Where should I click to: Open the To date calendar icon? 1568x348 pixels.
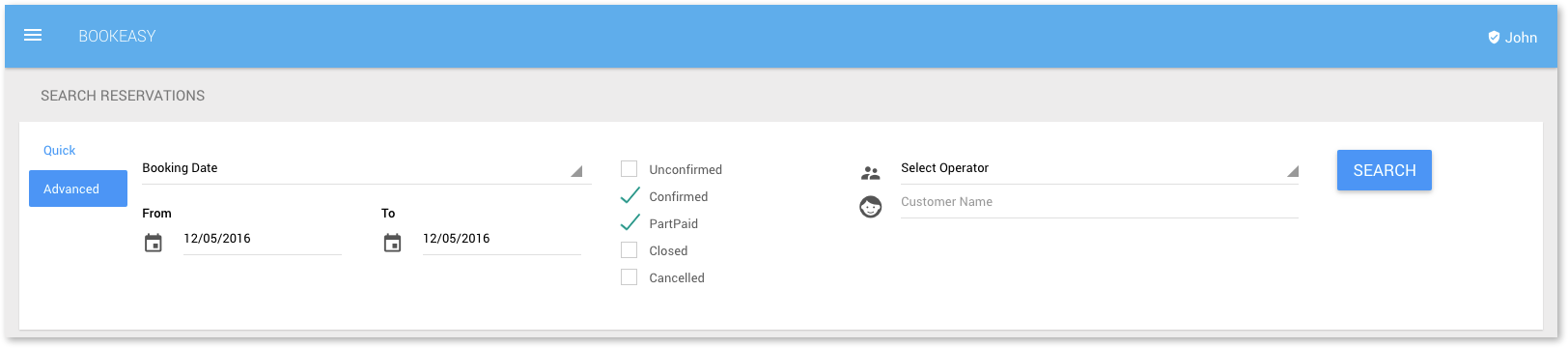392,244
